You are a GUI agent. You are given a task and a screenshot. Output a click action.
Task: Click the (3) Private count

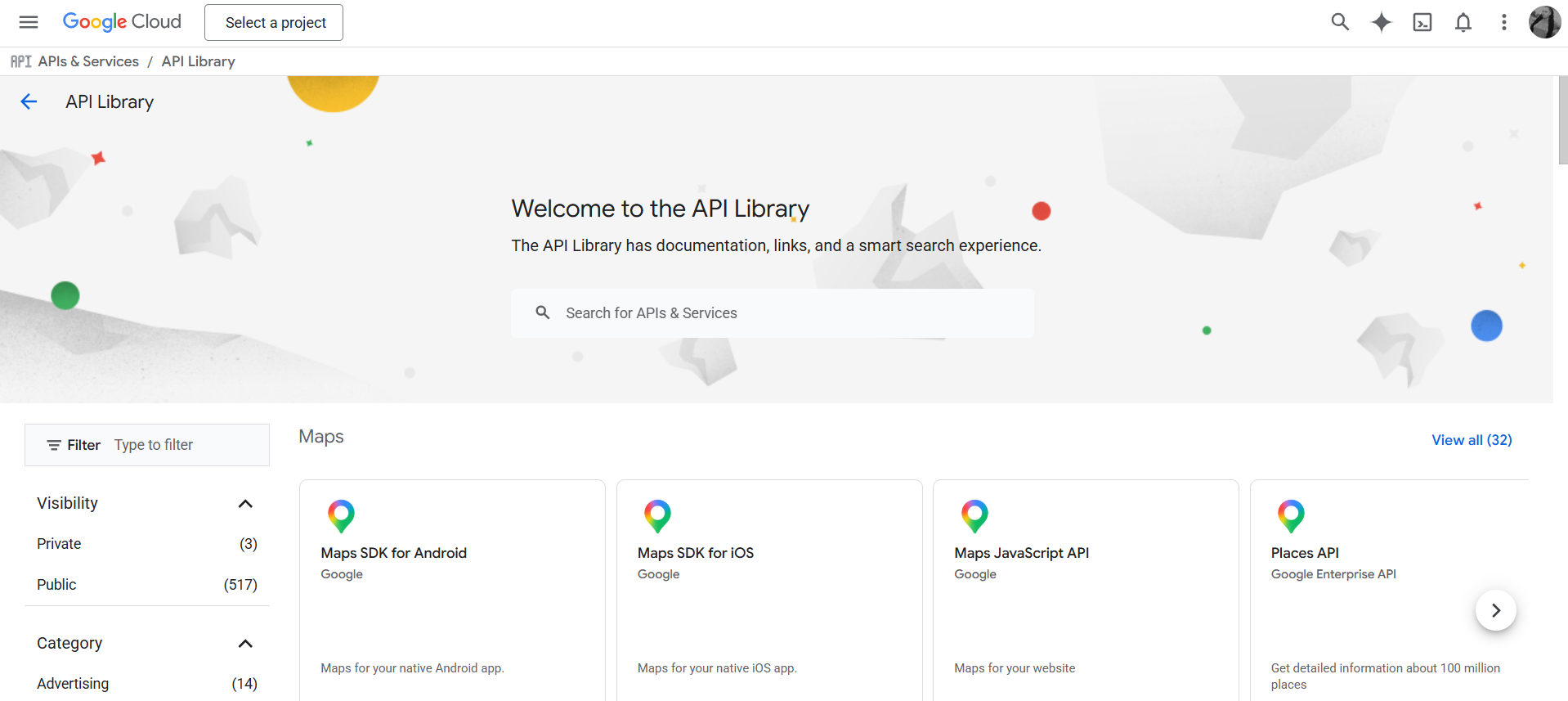click(249, 544)
